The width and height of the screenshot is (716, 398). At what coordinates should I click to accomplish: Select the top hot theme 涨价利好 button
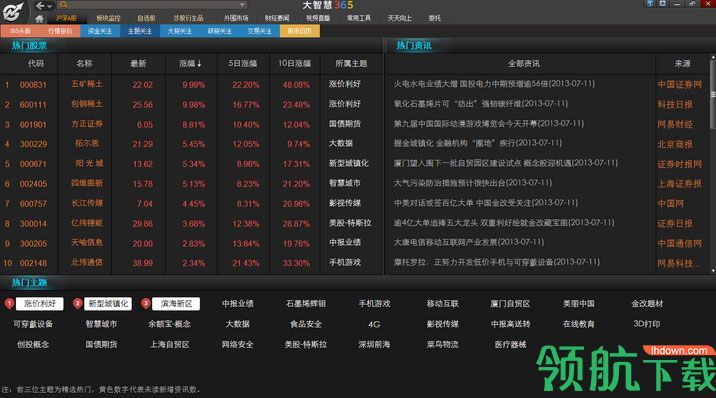tap(40, 304)
